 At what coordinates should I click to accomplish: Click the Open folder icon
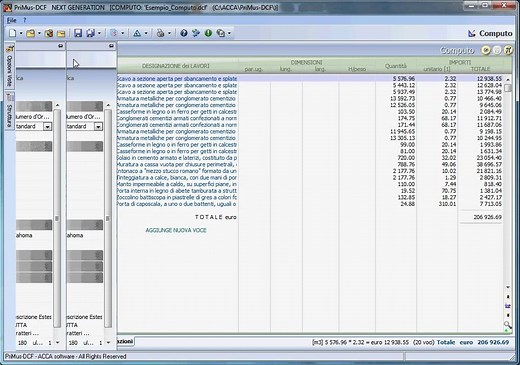click(31, 33)
